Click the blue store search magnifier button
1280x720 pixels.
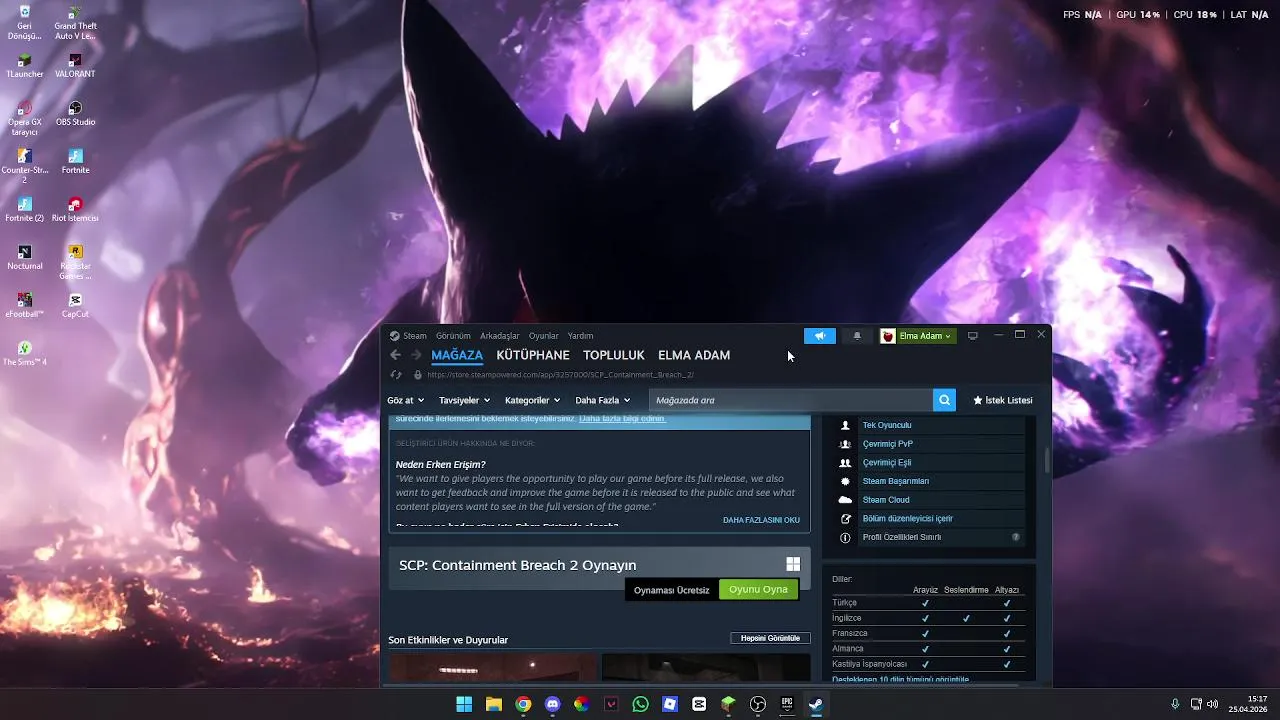click(944, 400)
